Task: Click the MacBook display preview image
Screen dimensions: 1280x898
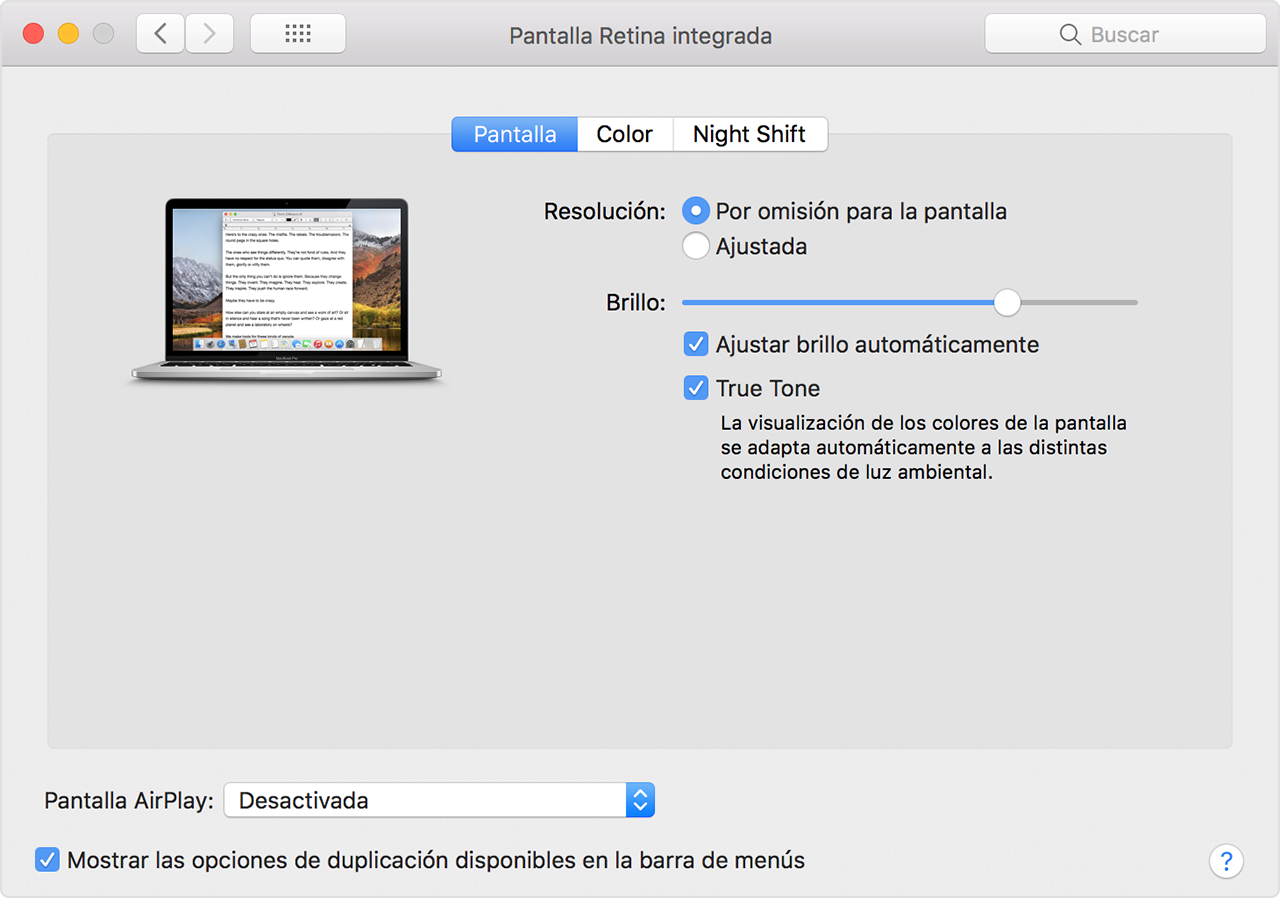Action: [287, 290]
